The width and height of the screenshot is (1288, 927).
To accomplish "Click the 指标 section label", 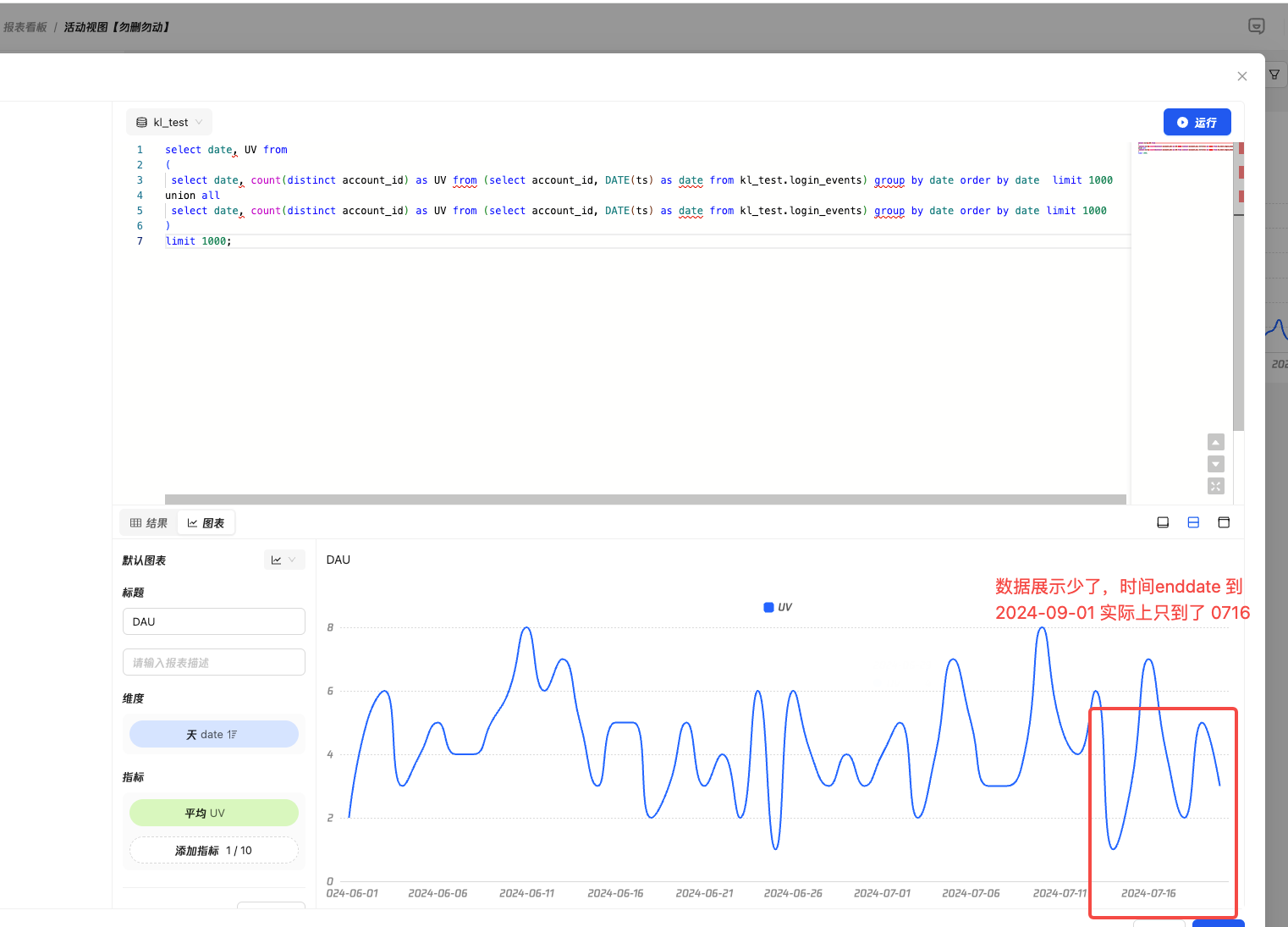I will 133,777.
